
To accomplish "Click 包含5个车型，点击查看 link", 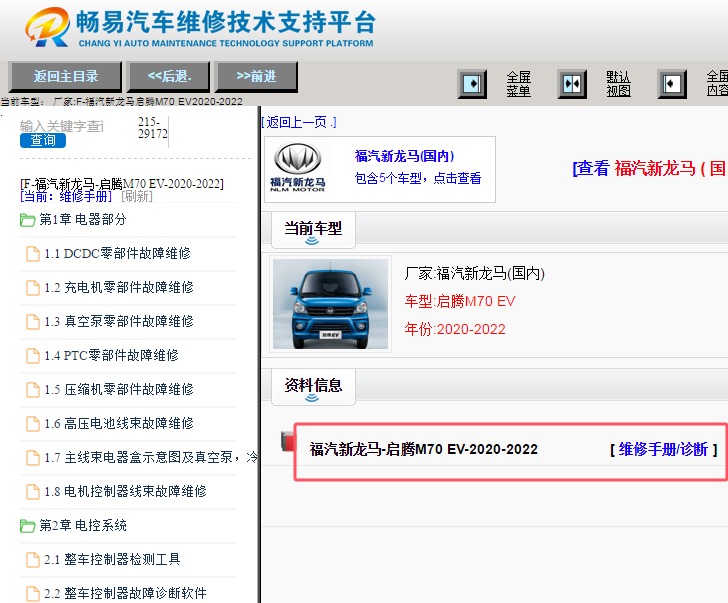I will tap(418, 178).
